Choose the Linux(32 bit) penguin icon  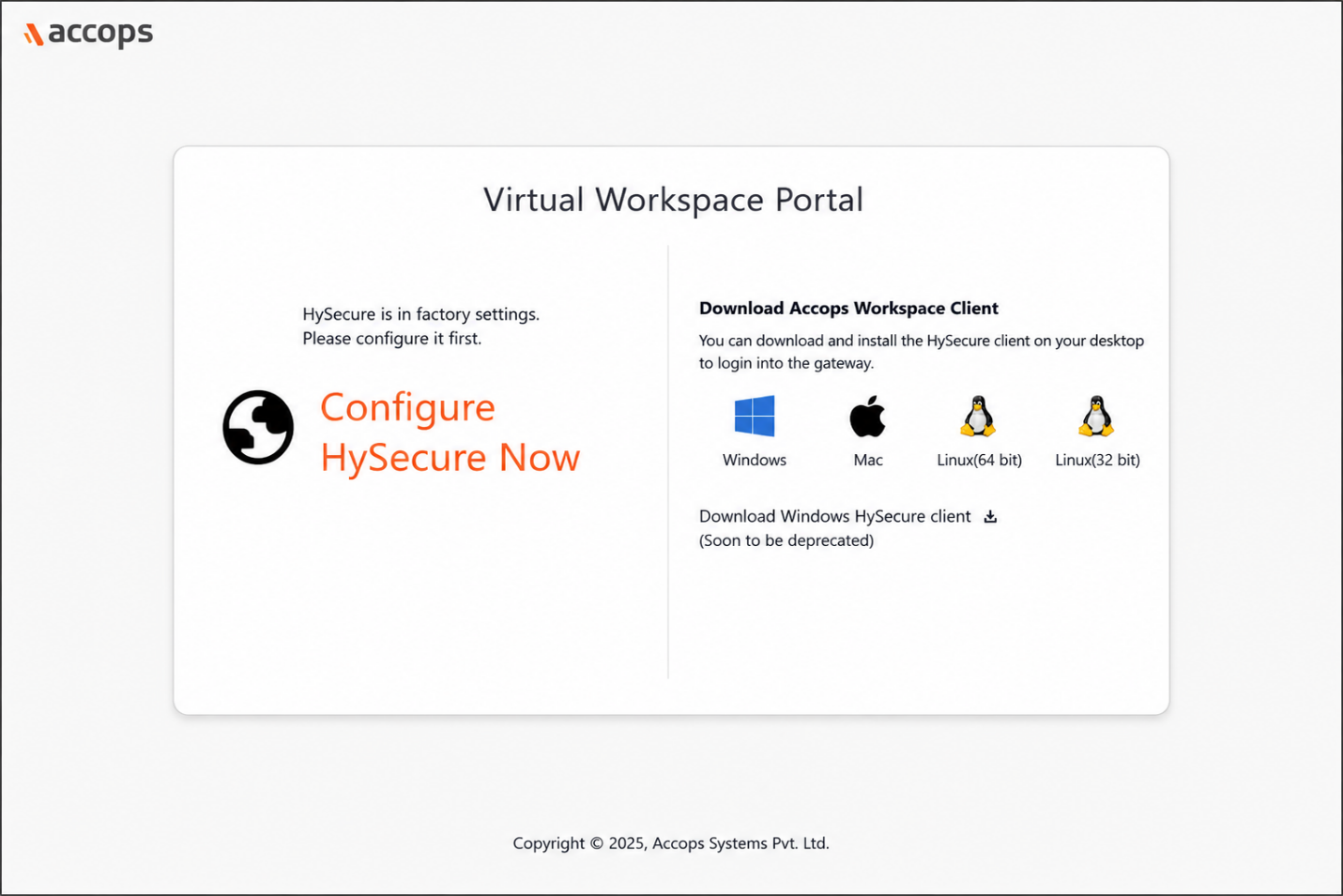(x=1096, y=417)
